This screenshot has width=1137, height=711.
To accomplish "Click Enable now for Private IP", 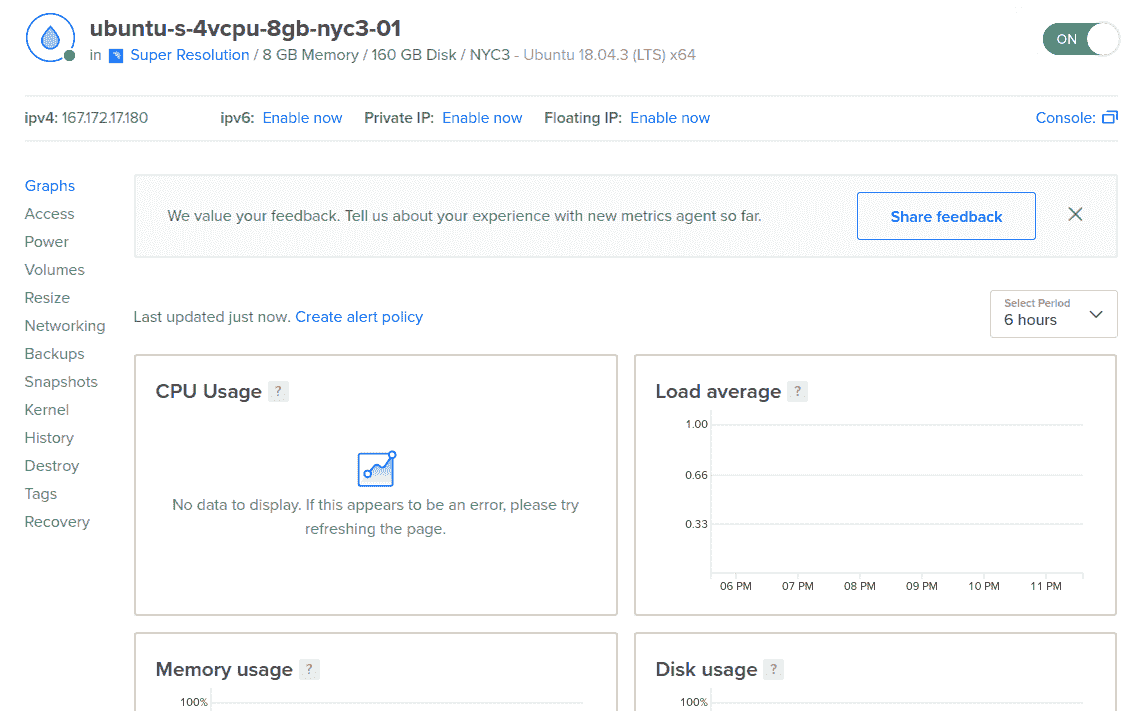I will pos(482,118).
